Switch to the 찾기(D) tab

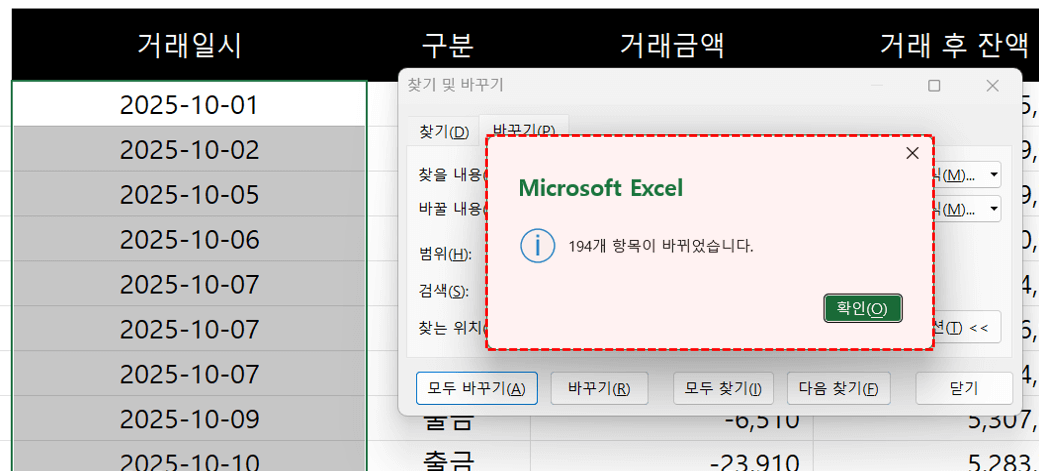[443, 131]
